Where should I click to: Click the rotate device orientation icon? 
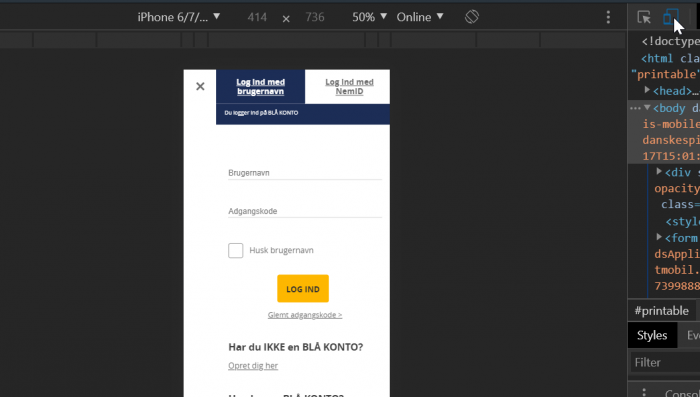pos(472,17)
